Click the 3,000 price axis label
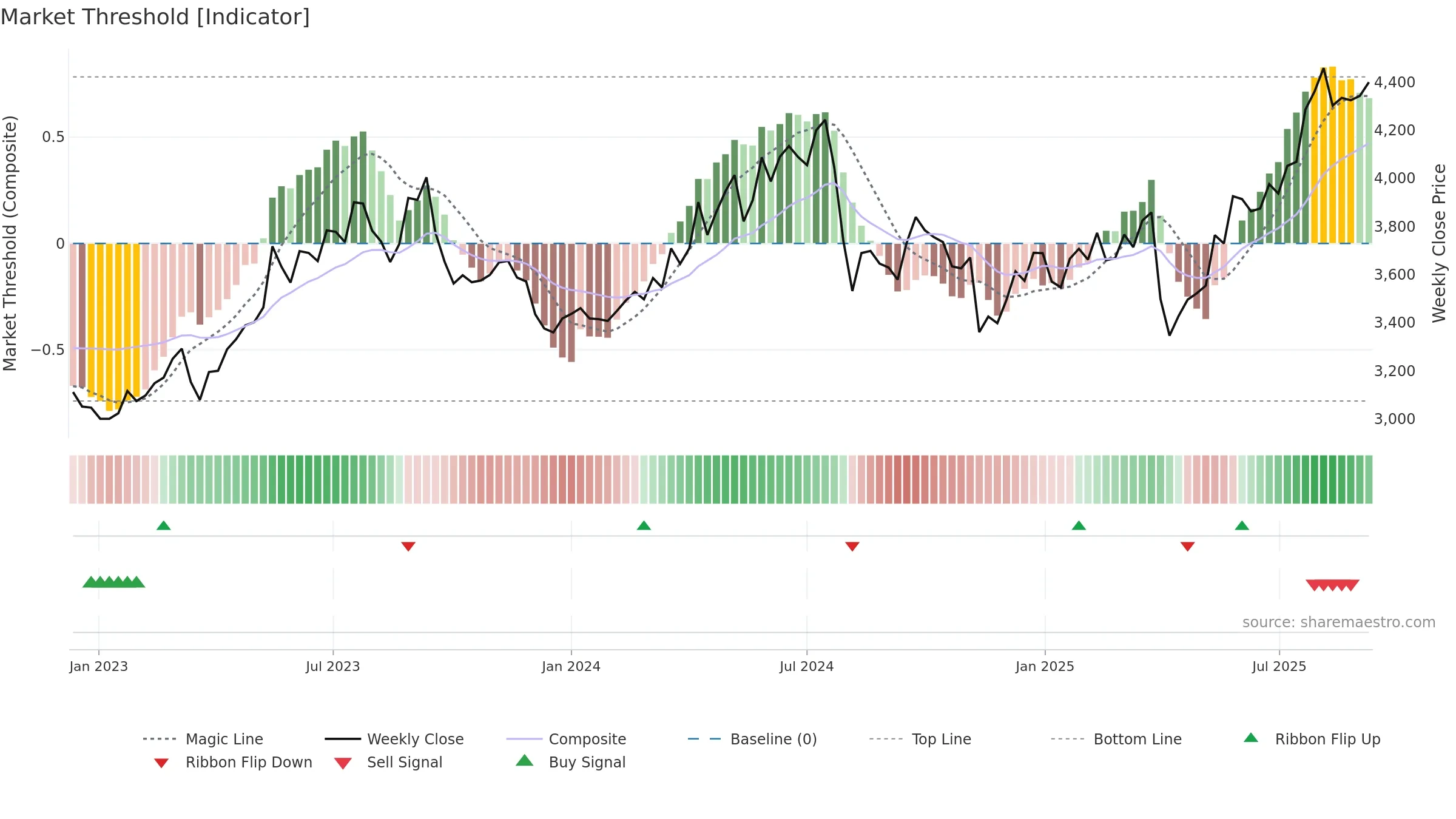 pos(1395,419)
